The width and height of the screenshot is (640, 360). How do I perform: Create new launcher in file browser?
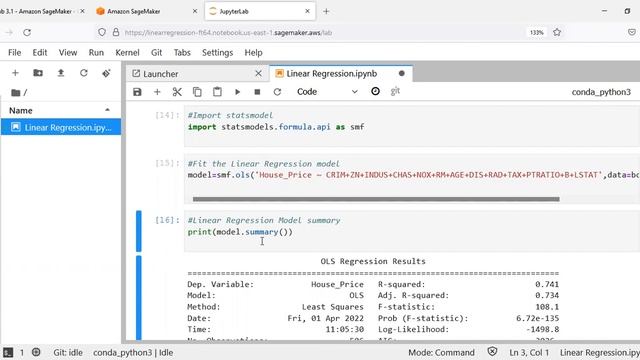tap(15, 73)
